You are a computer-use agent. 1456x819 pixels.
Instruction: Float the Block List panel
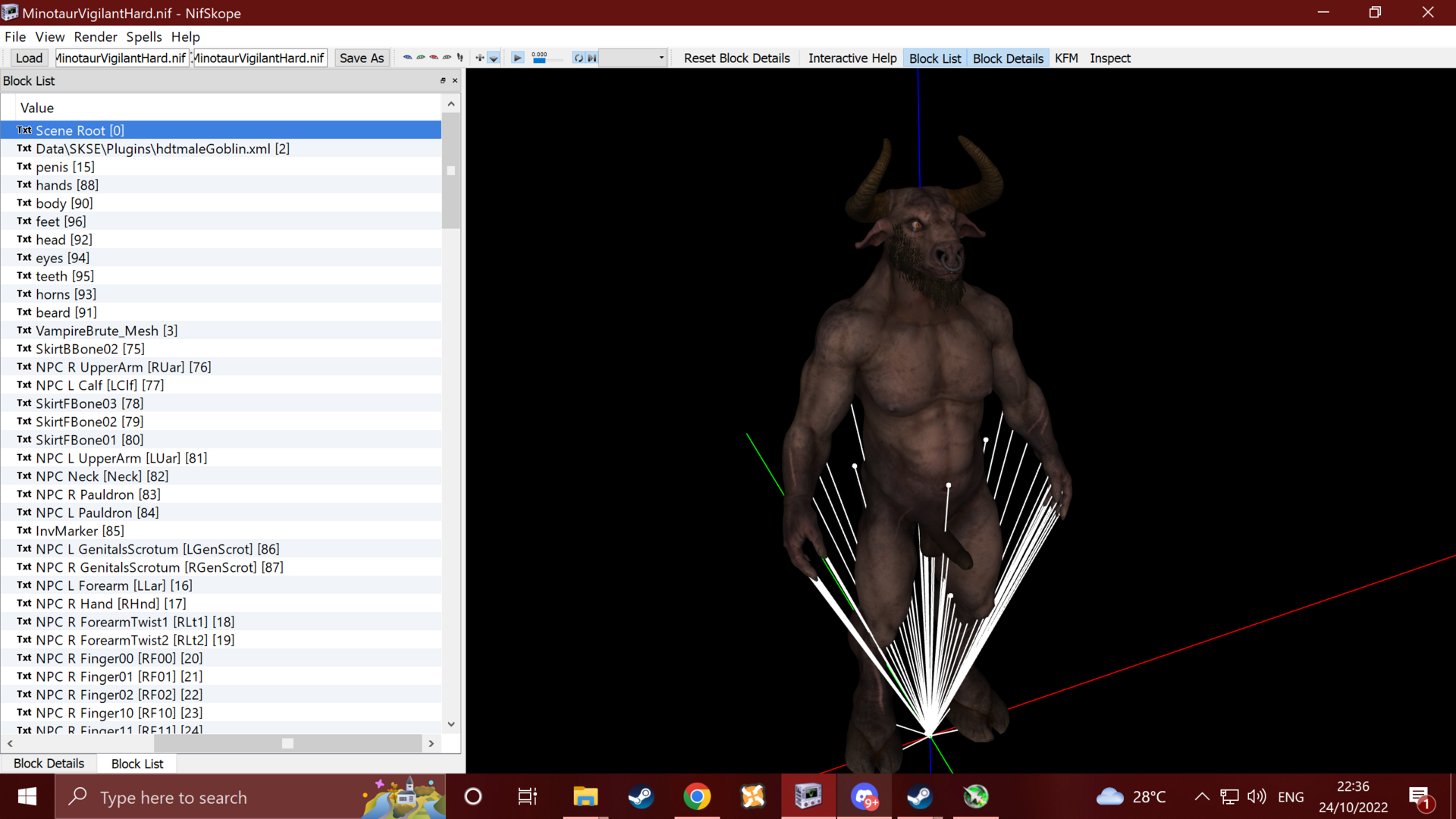click(443, 80)
